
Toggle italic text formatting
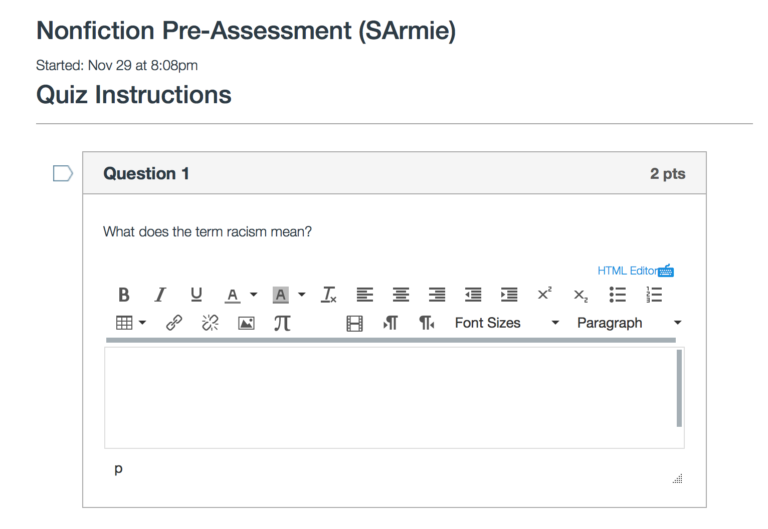tap(159, 295)
